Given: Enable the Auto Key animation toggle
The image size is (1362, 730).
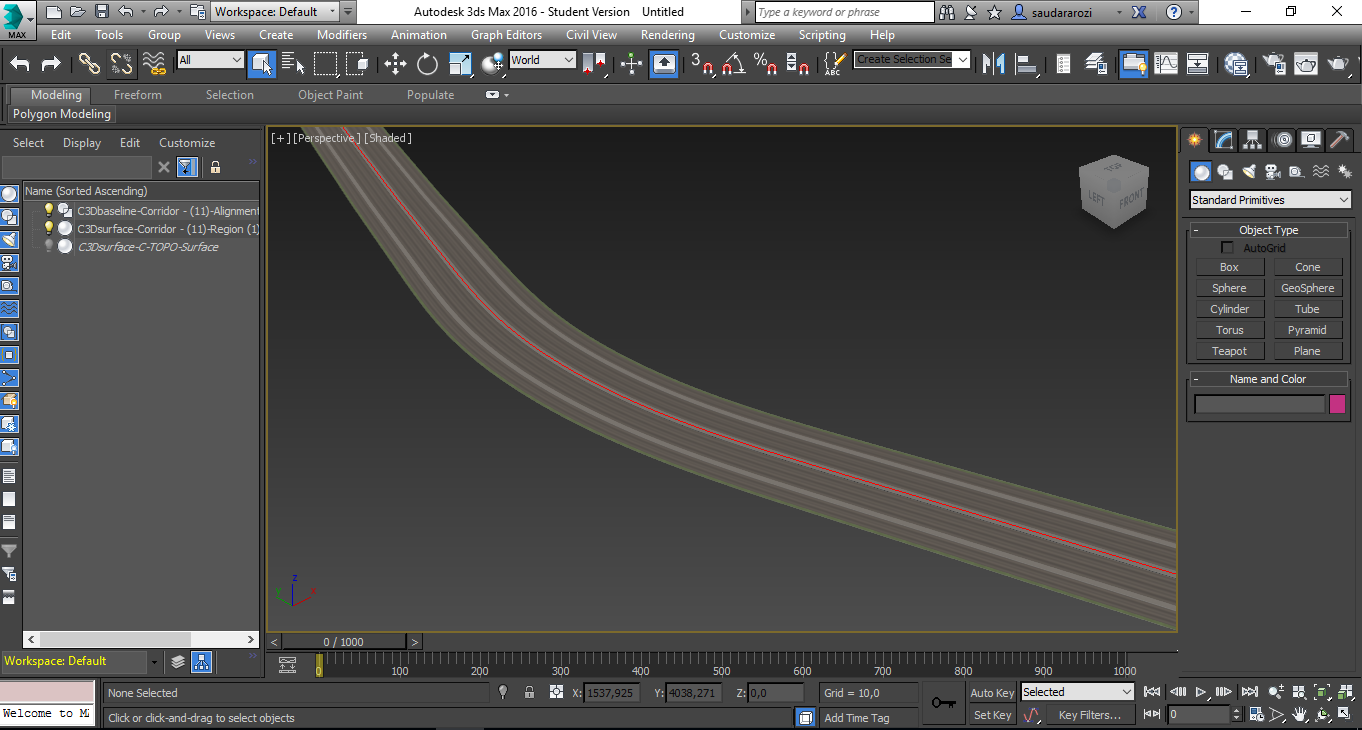Looking at the screenshot, I should [x=991, y=692].
